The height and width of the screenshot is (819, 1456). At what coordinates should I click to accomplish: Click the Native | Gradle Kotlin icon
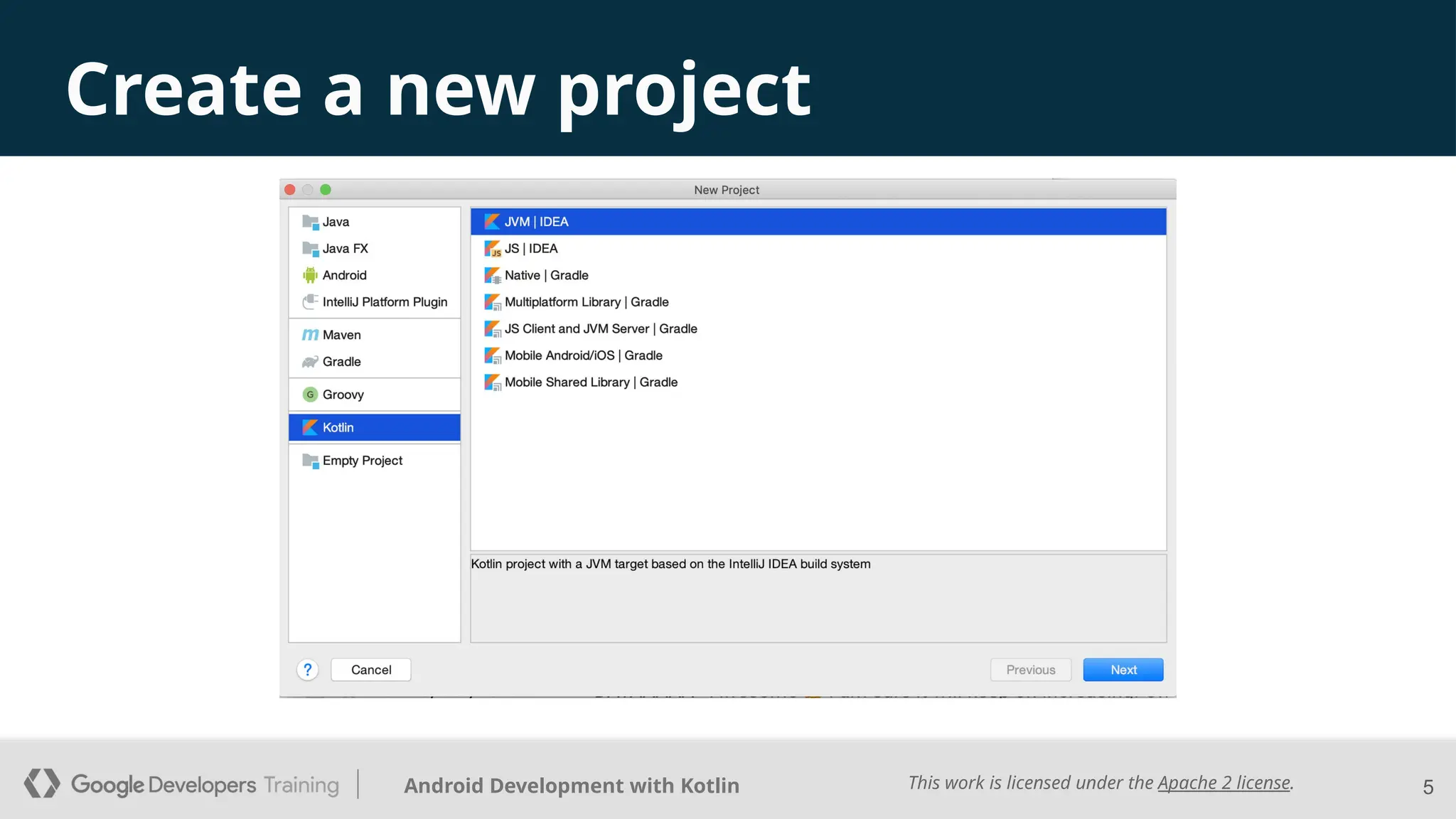pyautogui.click(x=492, y=275)
